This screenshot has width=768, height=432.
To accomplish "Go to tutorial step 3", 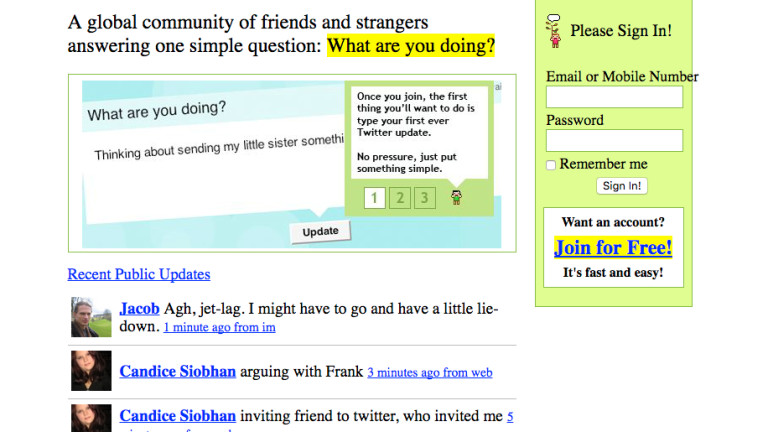I will tap(425, 198).
